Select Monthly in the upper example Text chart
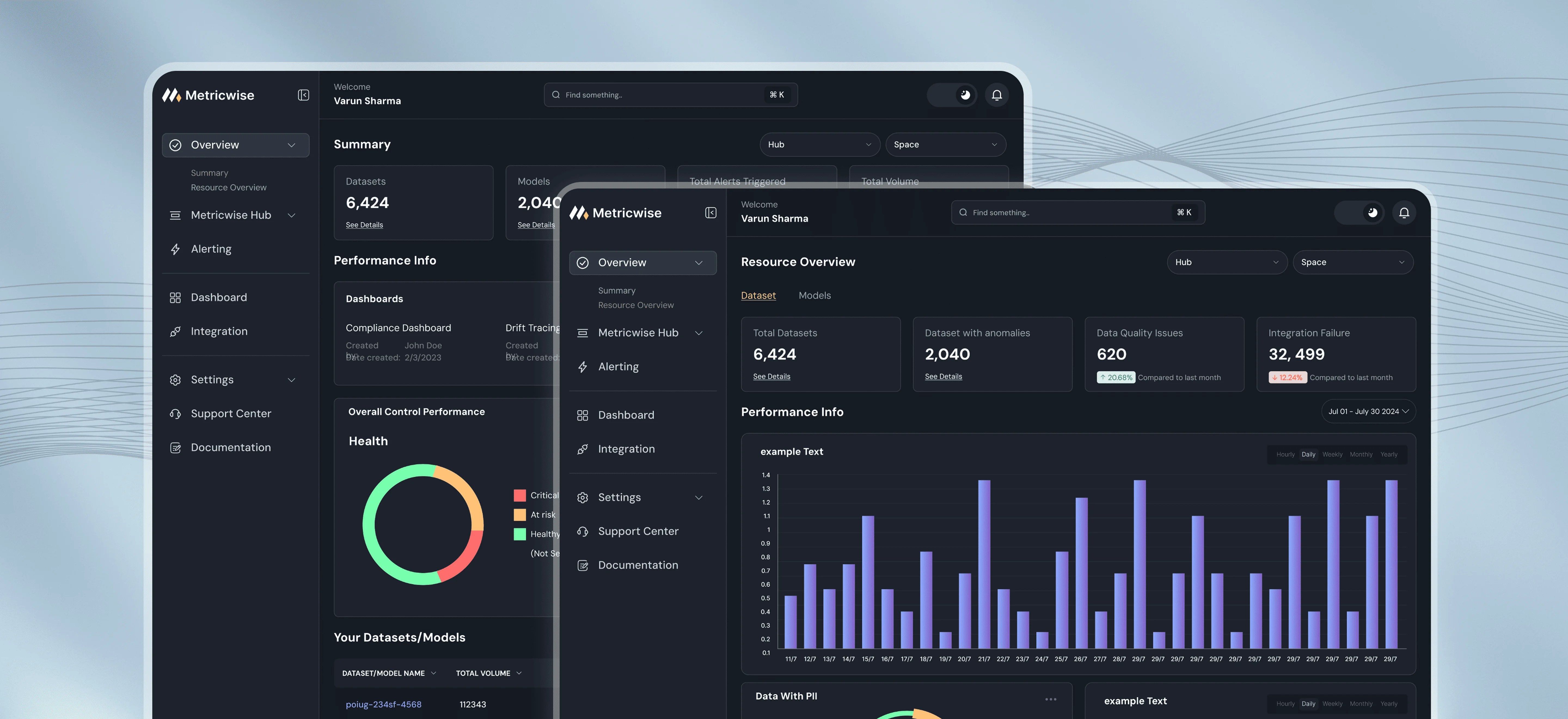The image size is (1568, 719). coord(1361,455)
